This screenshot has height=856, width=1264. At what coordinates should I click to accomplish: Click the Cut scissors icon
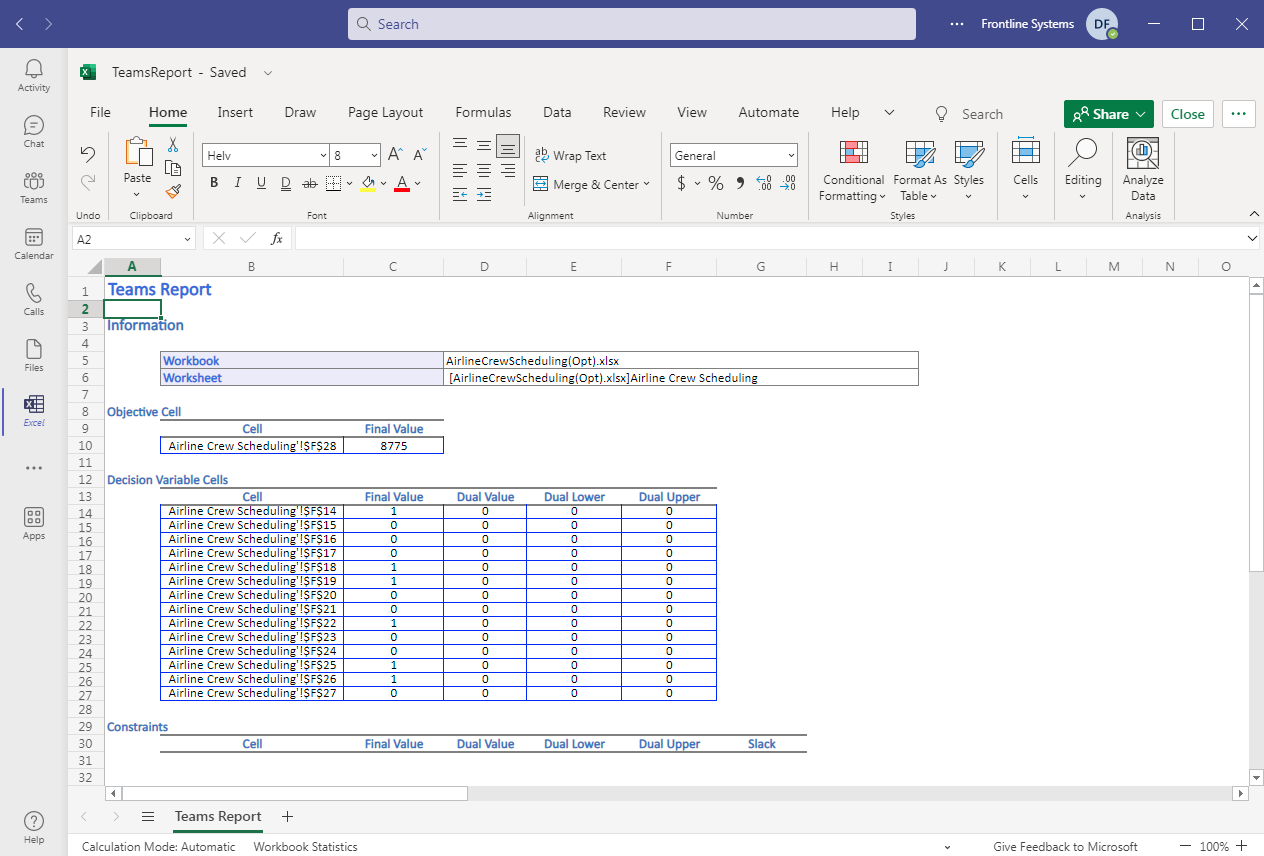pyautogui.click(x=173, y=145)
